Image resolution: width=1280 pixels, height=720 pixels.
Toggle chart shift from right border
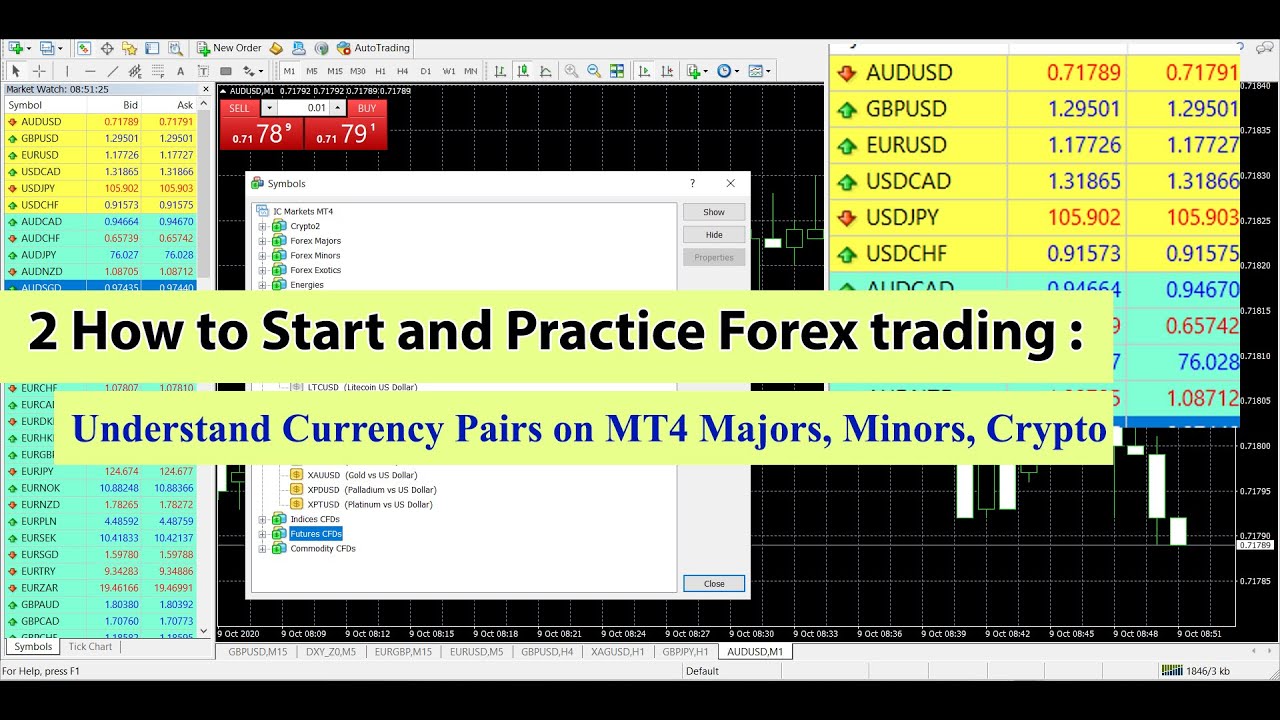click(667, 71)
